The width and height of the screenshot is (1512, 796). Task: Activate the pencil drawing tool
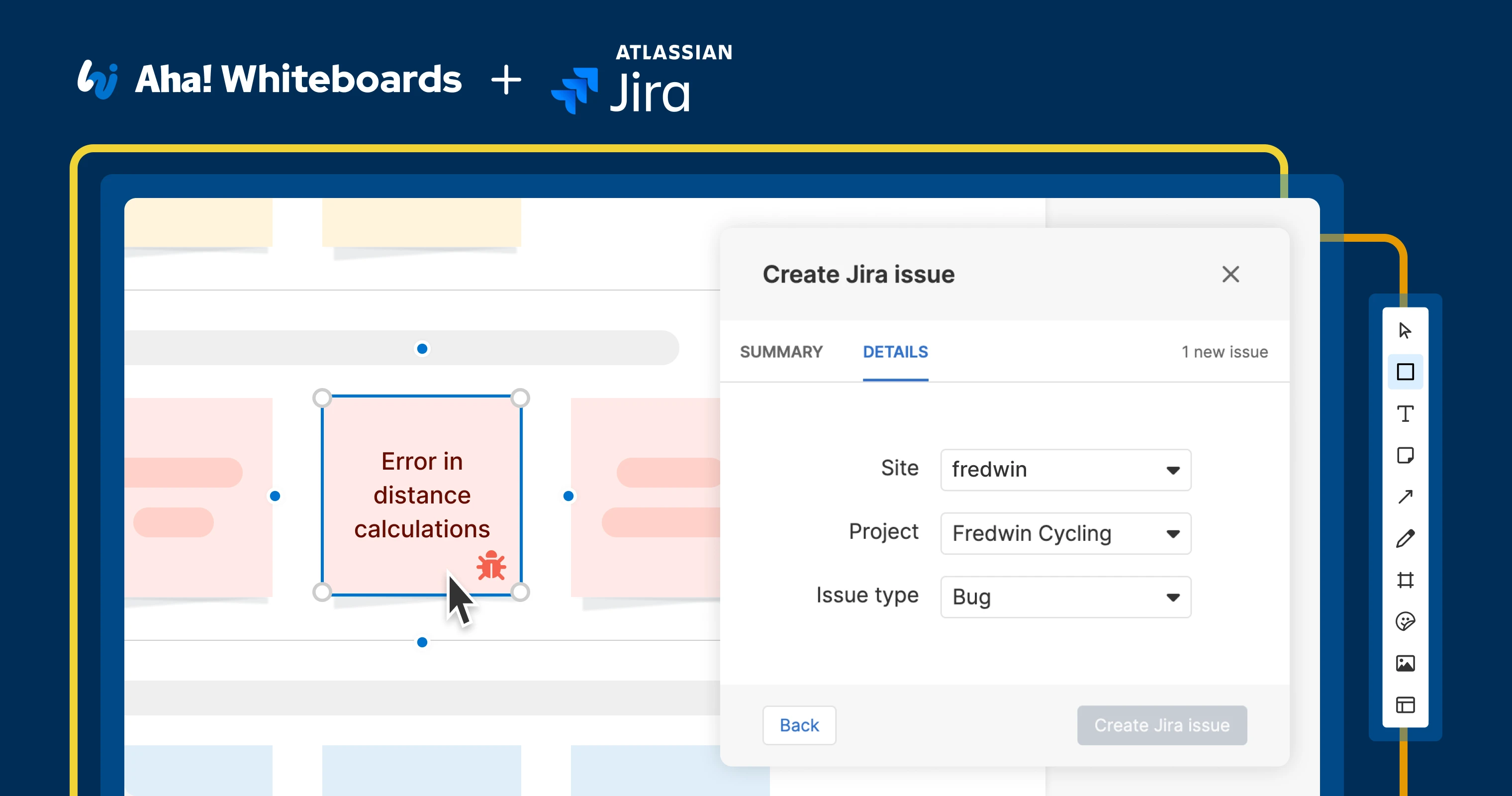(x=1405, y=538)
